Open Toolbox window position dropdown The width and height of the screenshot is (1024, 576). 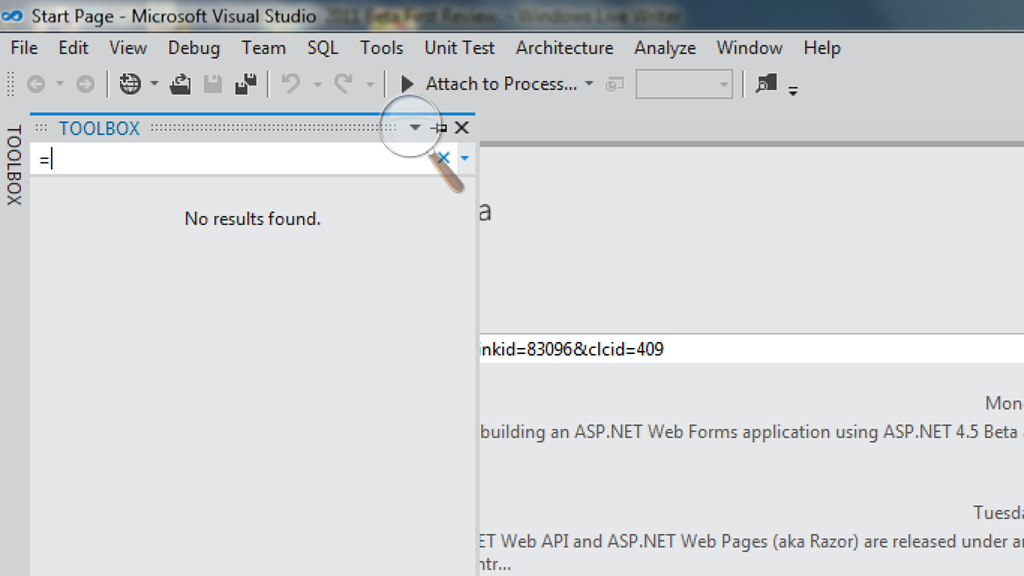[415, 127]
